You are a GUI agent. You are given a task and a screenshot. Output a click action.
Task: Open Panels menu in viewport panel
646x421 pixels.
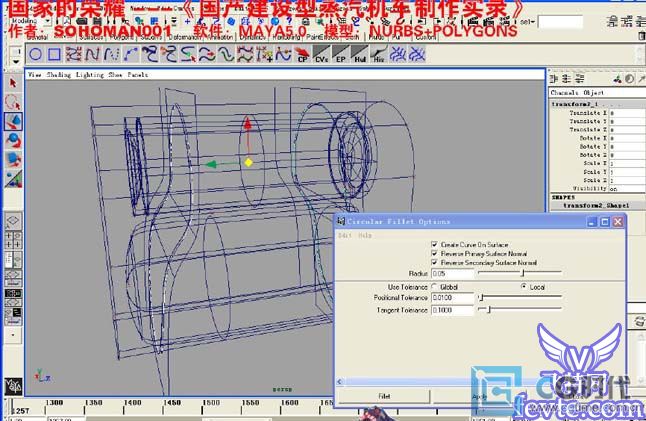click(x=138, y=75)
